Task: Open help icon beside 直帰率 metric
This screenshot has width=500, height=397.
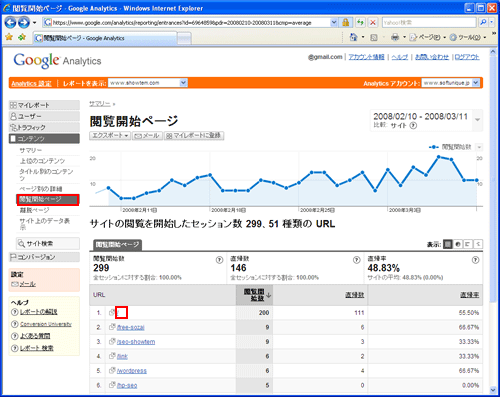Action: (x=476, y=260)
